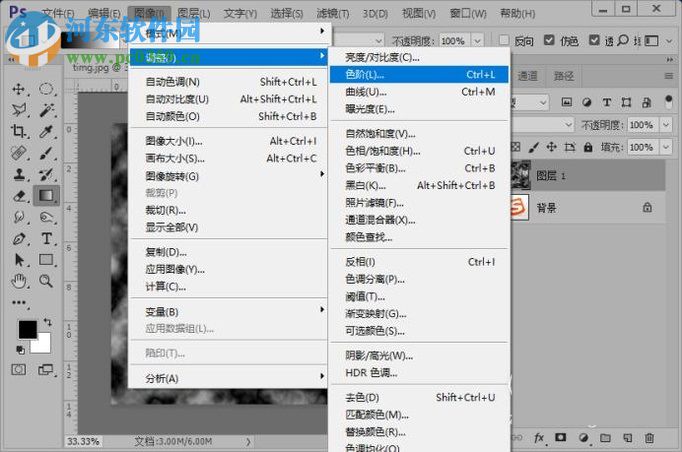Image resolution: width=682 pixels, height=452 pixels.
Task: Filter layers by pixel layer type
Action: (x=567, y=102)
